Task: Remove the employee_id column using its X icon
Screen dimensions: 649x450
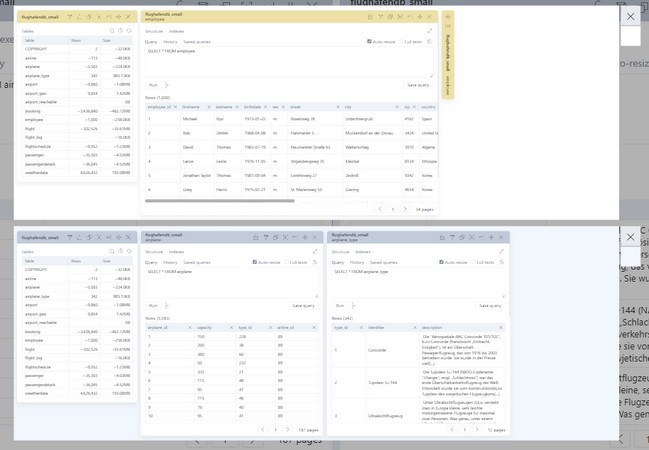Action: (x=175, y=105)
